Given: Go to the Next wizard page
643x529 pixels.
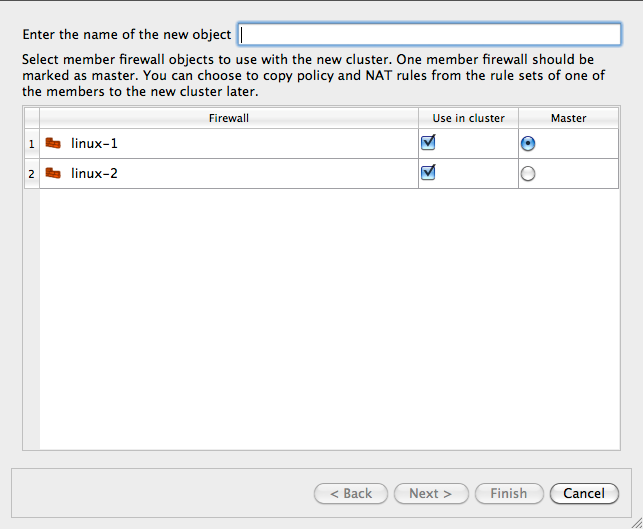Looking at the screenshot, I should tap(430, 493).
